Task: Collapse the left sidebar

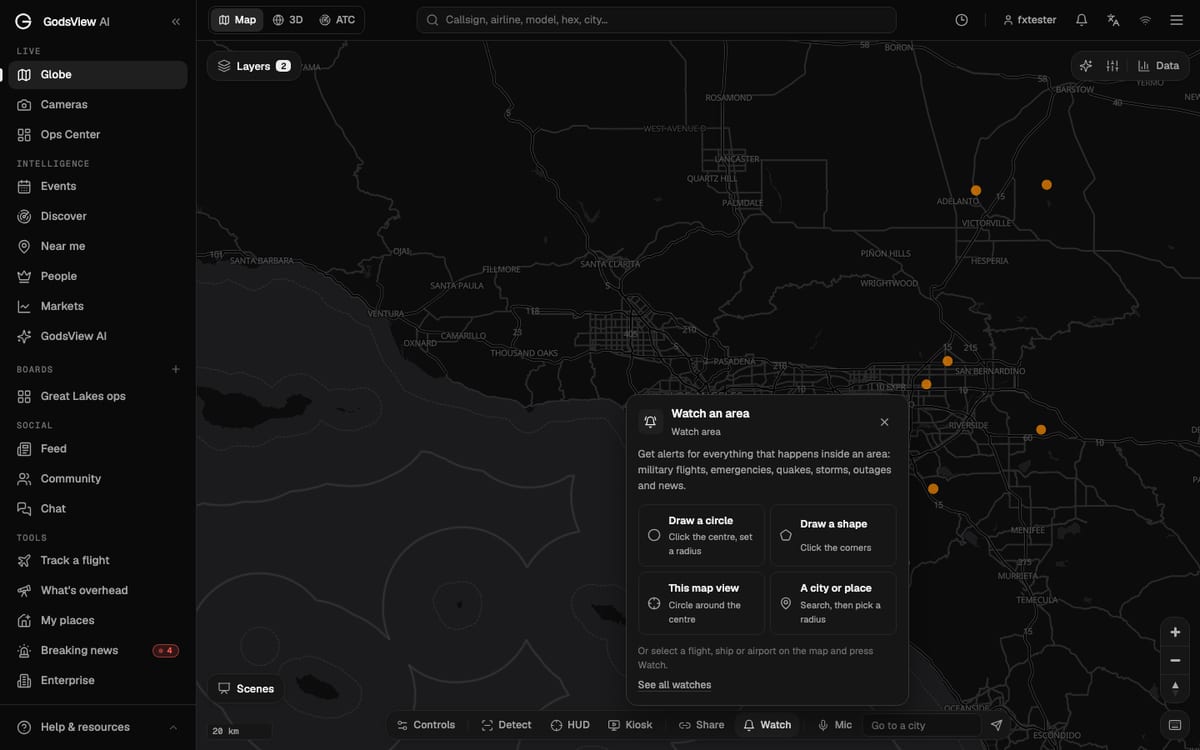Action: 176,21
